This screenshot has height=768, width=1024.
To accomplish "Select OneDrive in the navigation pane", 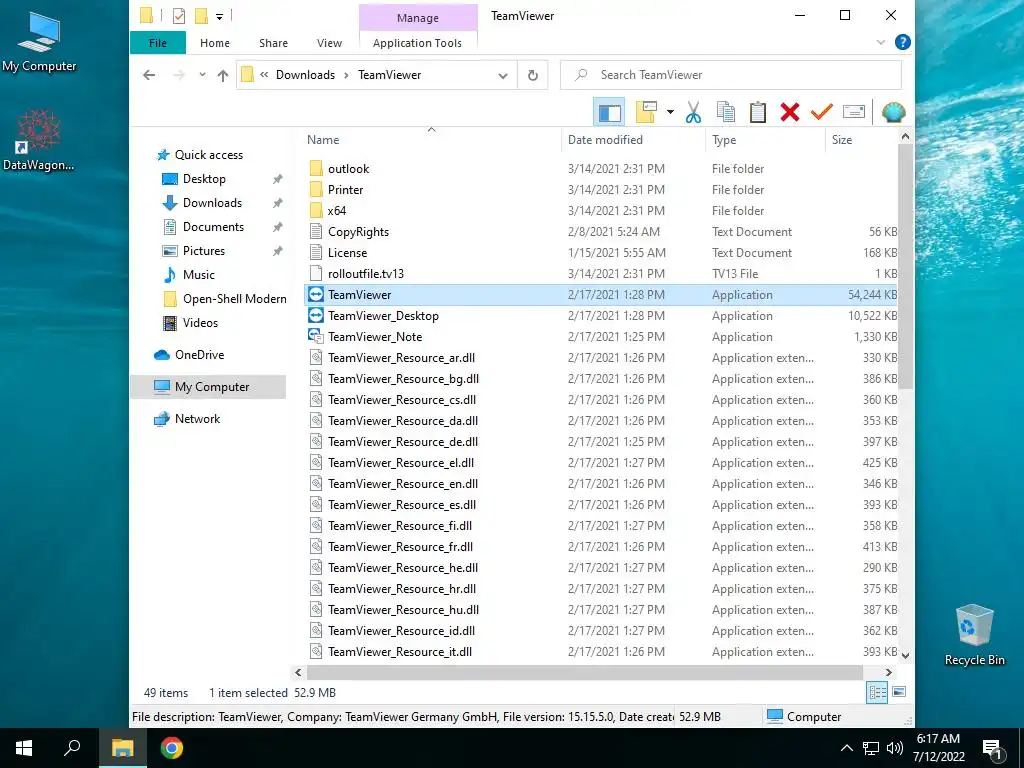I will click(x=199, y=355).
